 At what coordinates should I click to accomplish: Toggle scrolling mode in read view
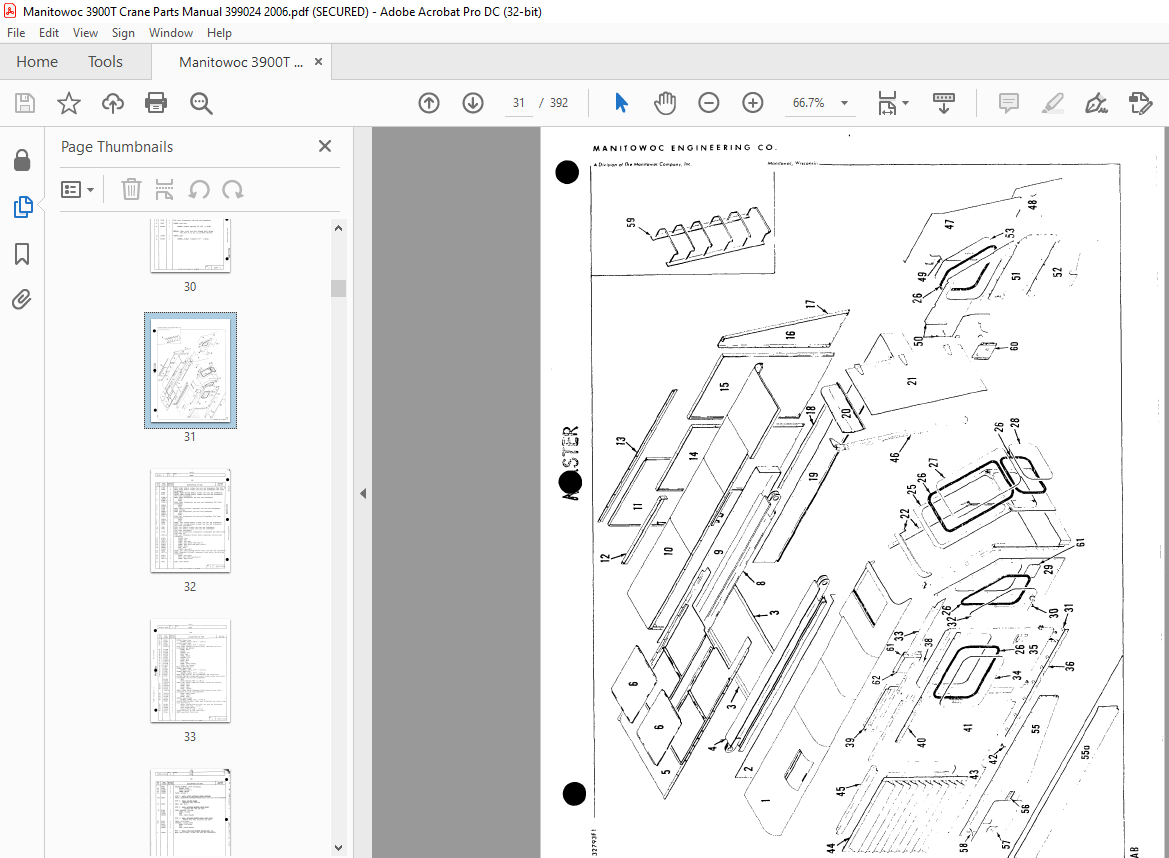(943, 103)
